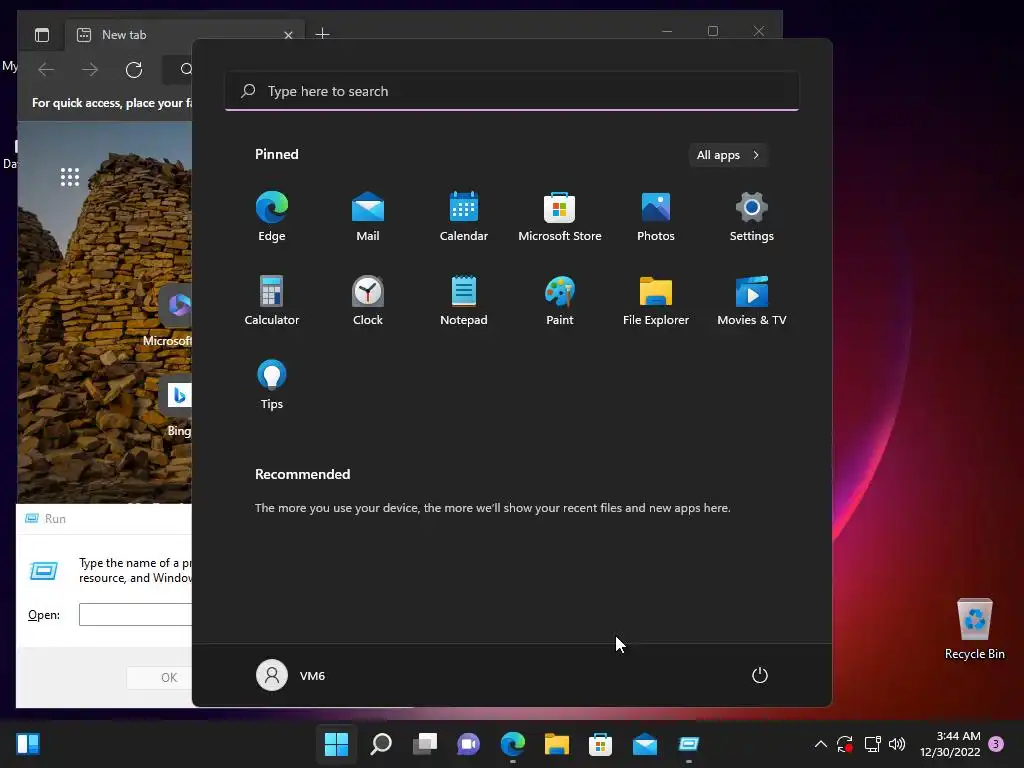The width and height of the screenshot is (1024, 768).
Task: Click the Open field in Run dialog
Action: pos(135,615)
